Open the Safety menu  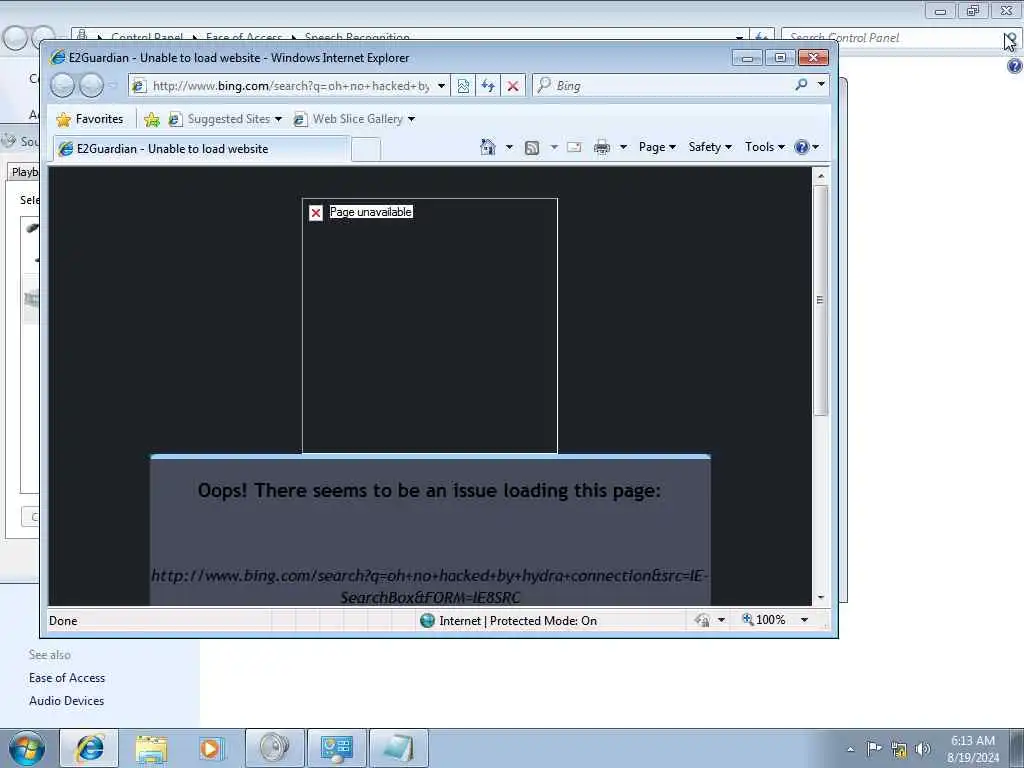point(710,147)
